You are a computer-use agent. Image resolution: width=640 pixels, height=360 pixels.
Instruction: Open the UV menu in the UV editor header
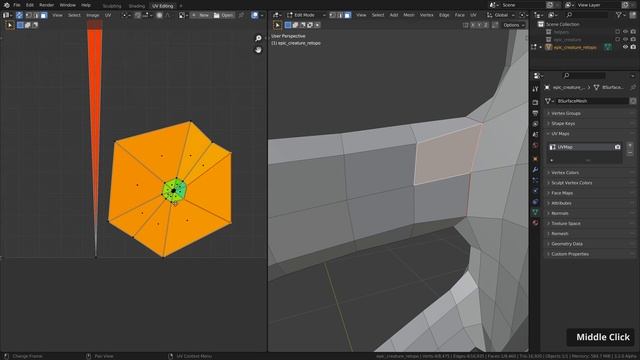pos(108,15)
